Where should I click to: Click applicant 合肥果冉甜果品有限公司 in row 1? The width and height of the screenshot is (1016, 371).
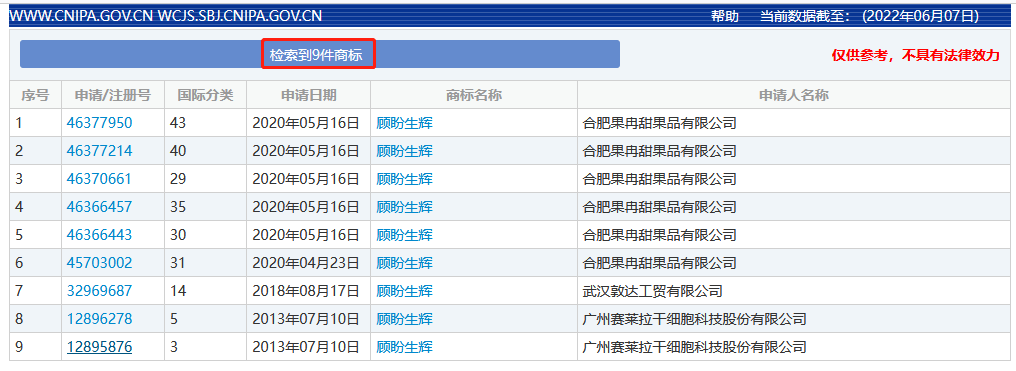pyautogui.click(x=660, y=123)
